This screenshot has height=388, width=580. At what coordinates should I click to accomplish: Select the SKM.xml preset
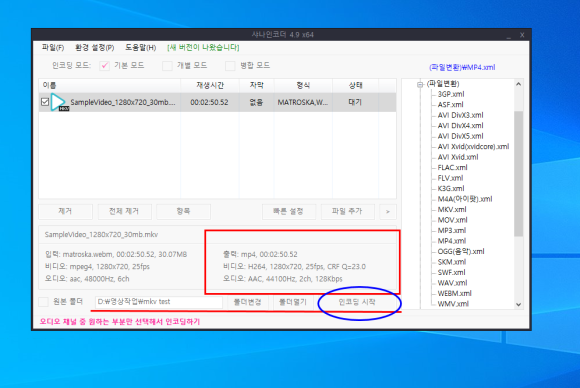coord(451,262)
